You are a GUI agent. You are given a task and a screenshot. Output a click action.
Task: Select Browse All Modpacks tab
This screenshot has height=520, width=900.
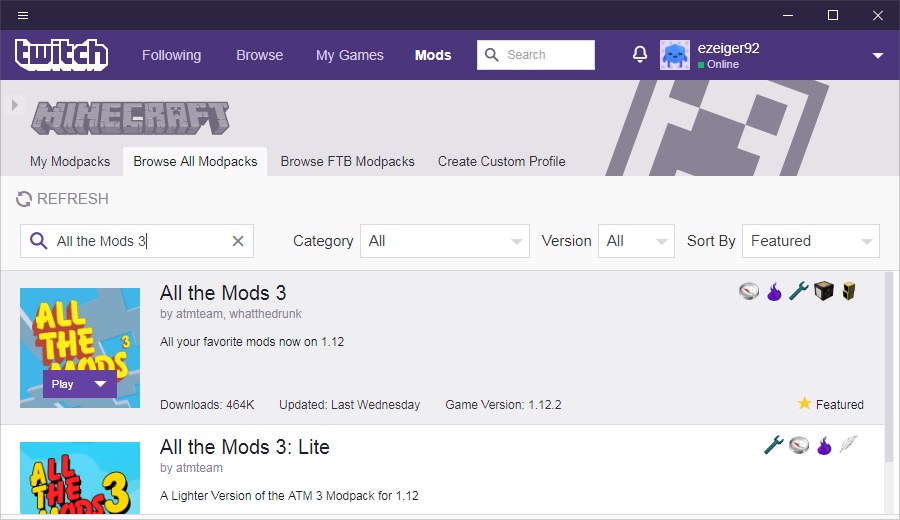tap(195, 161)
